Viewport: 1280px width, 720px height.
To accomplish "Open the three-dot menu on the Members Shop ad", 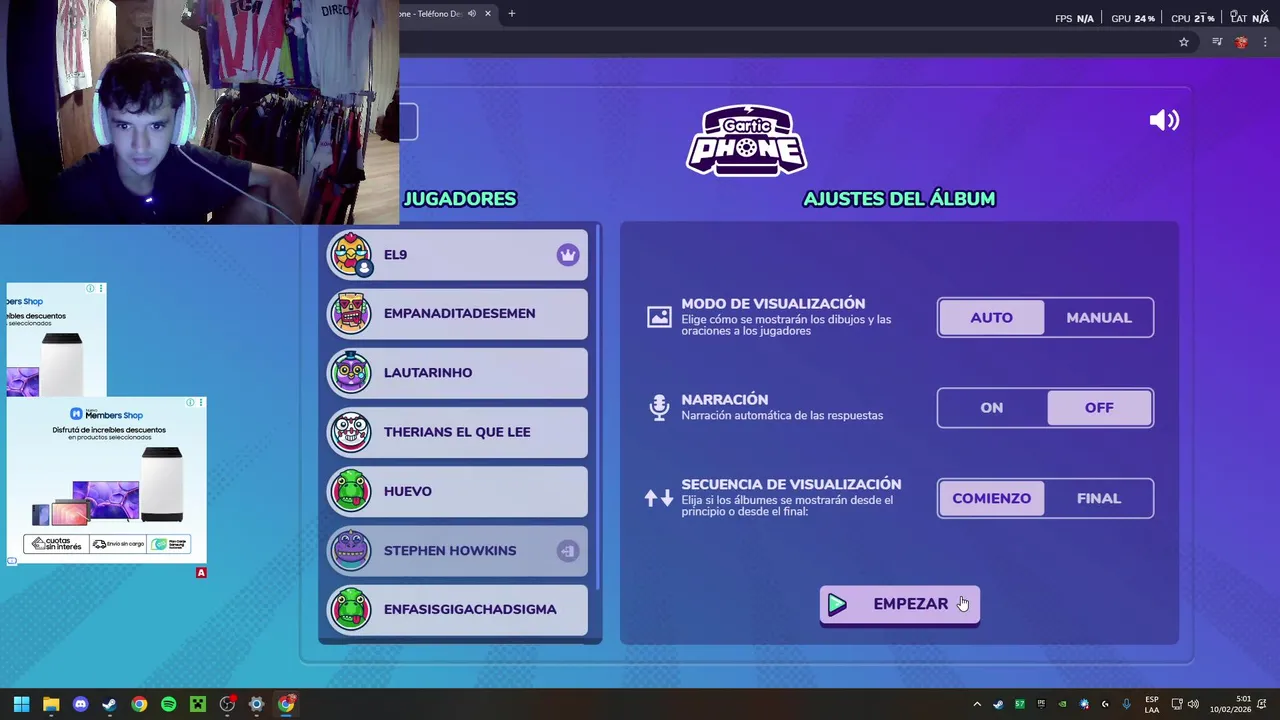I will [x=201, y=403].
